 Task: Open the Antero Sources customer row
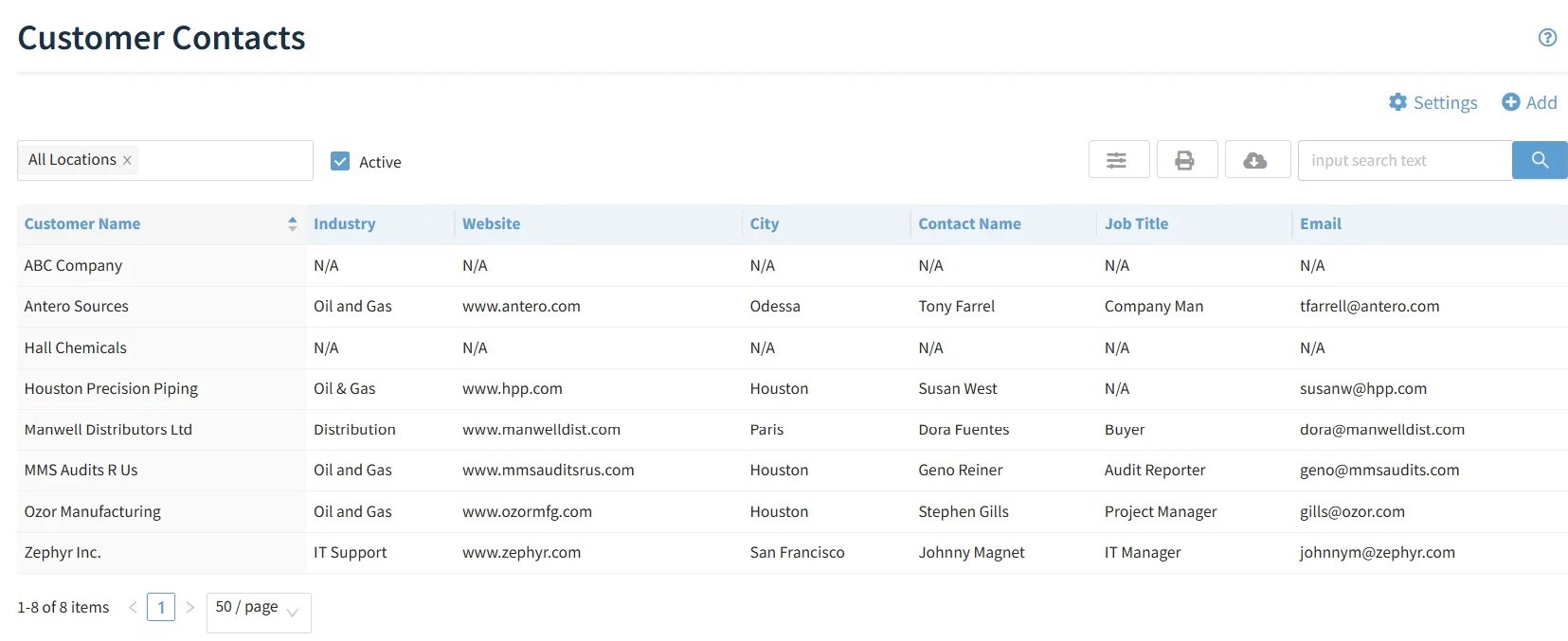pos(77,307)
